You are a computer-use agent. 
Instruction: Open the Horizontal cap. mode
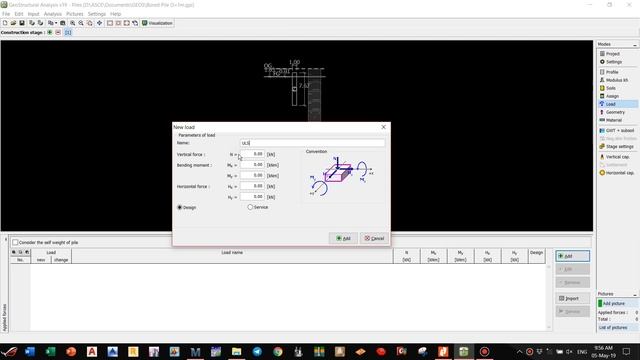click(x=617, y=173)
